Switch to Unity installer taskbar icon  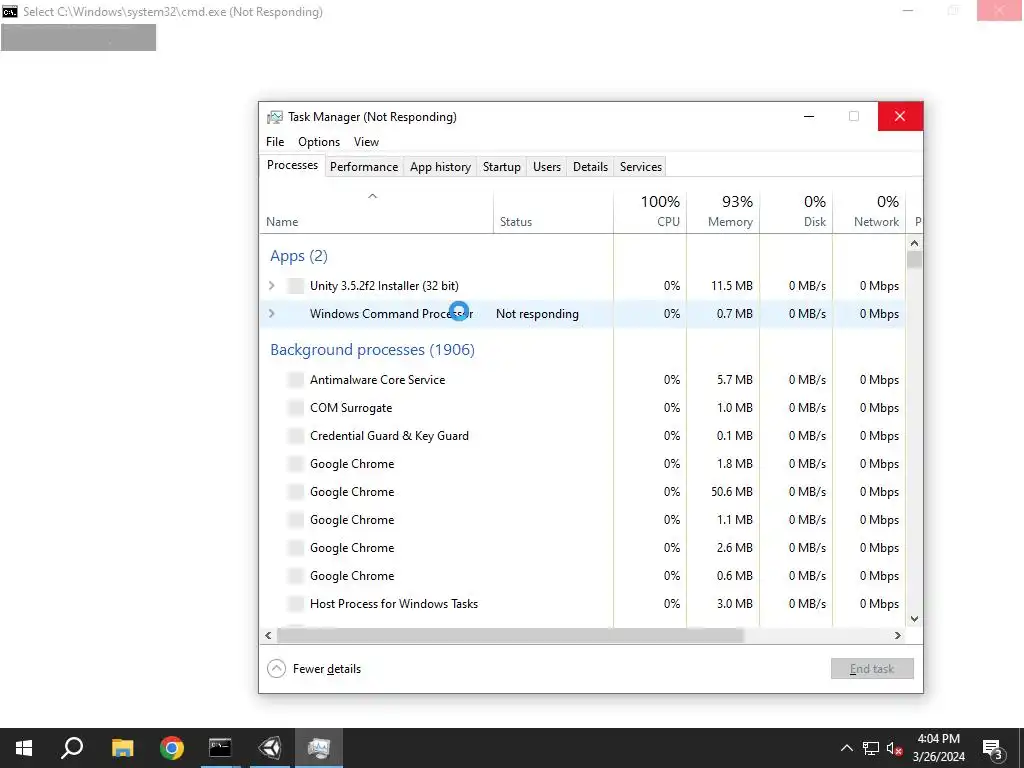[270, 748]
